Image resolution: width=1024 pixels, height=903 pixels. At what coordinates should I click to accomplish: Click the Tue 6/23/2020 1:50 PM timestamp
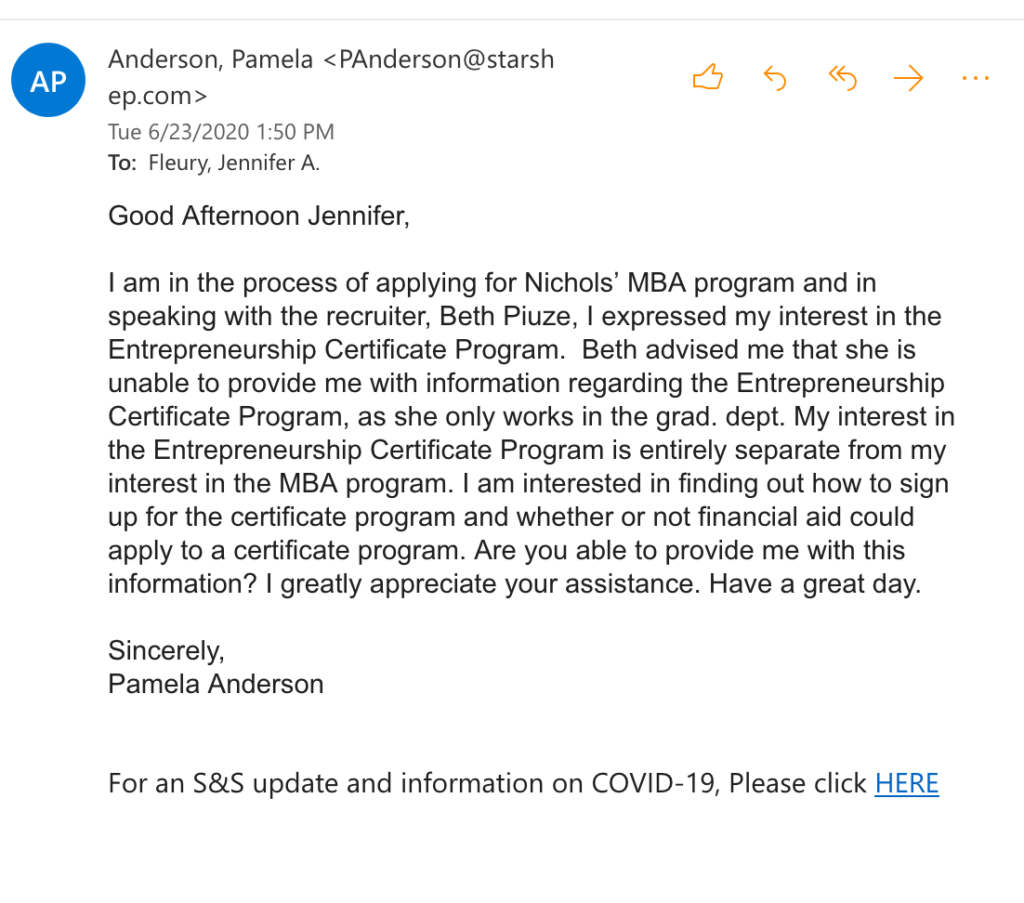(221, 132)
